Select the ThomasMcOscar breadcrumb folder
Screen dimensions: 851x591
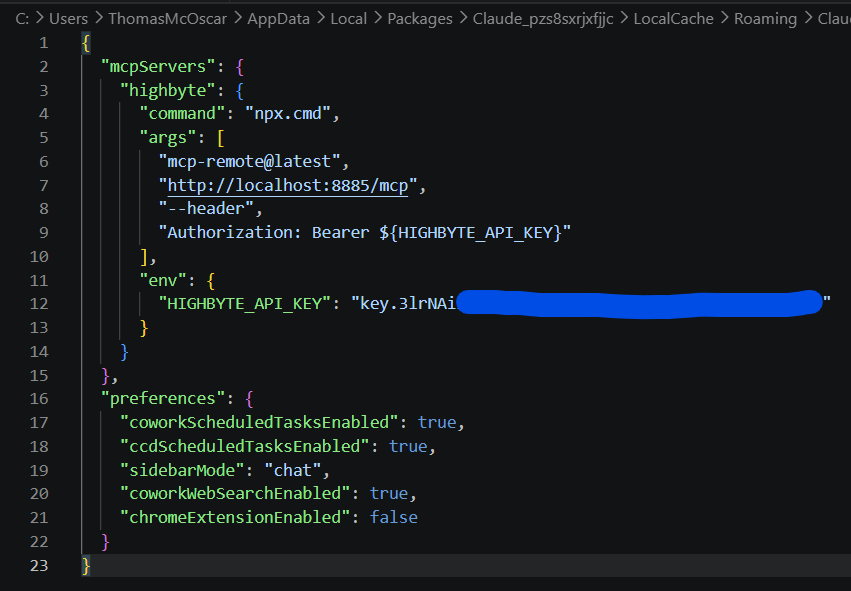(164, 19)
